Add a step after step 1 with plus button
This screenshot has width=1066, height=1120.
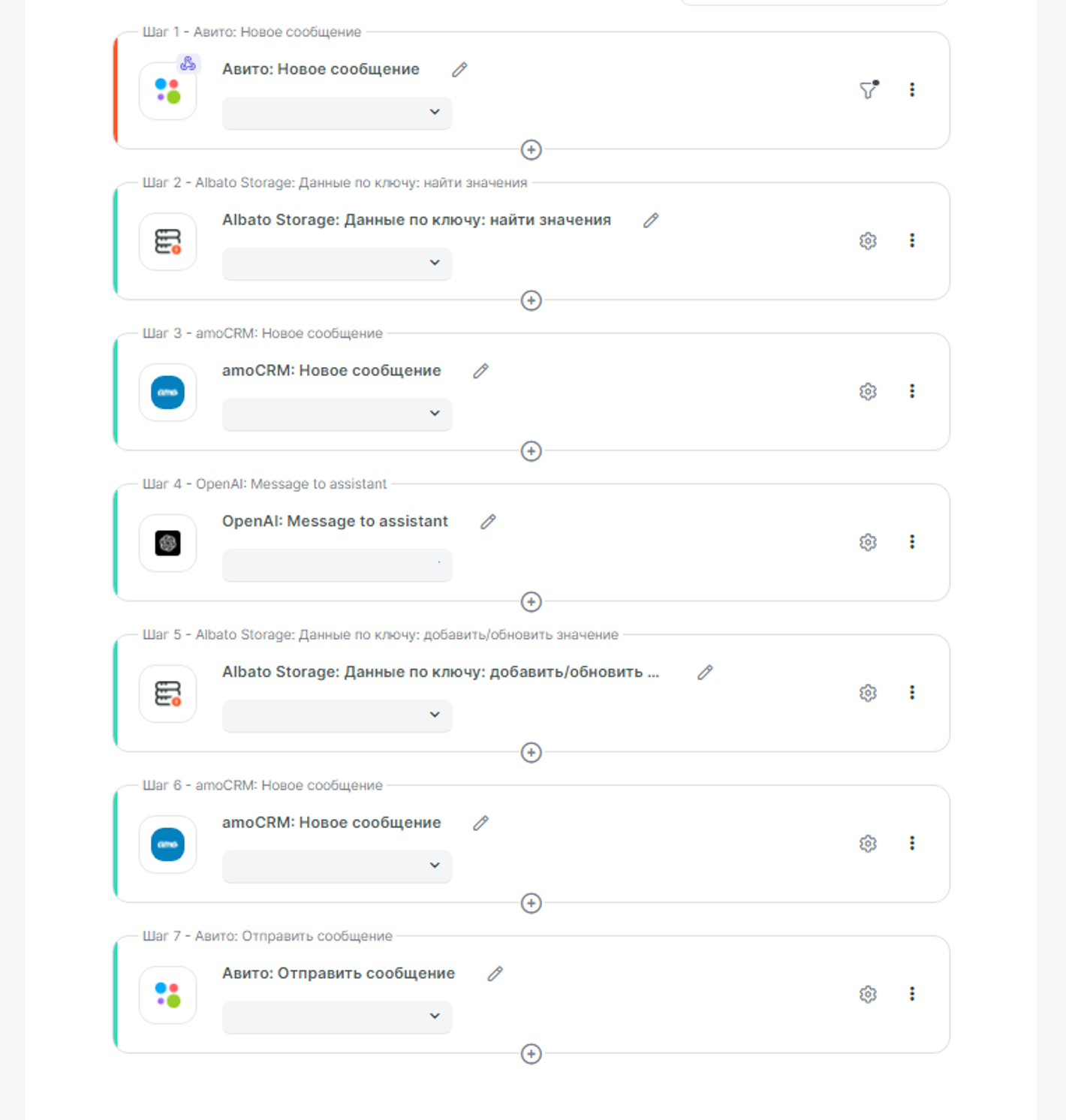click(531, 150)
